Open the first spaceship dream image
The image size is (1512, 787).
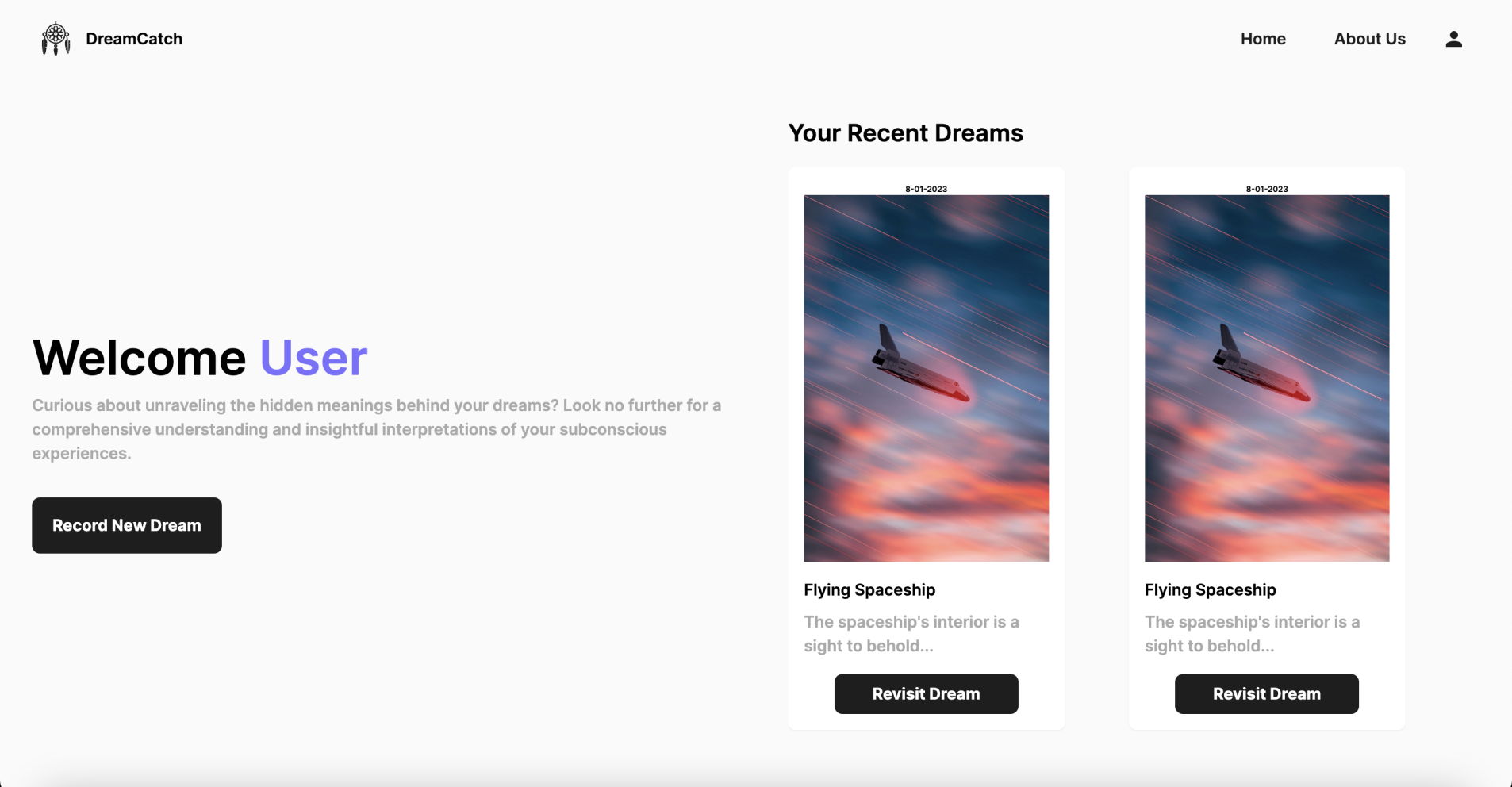pyautogui.click(x=926, y=378)
